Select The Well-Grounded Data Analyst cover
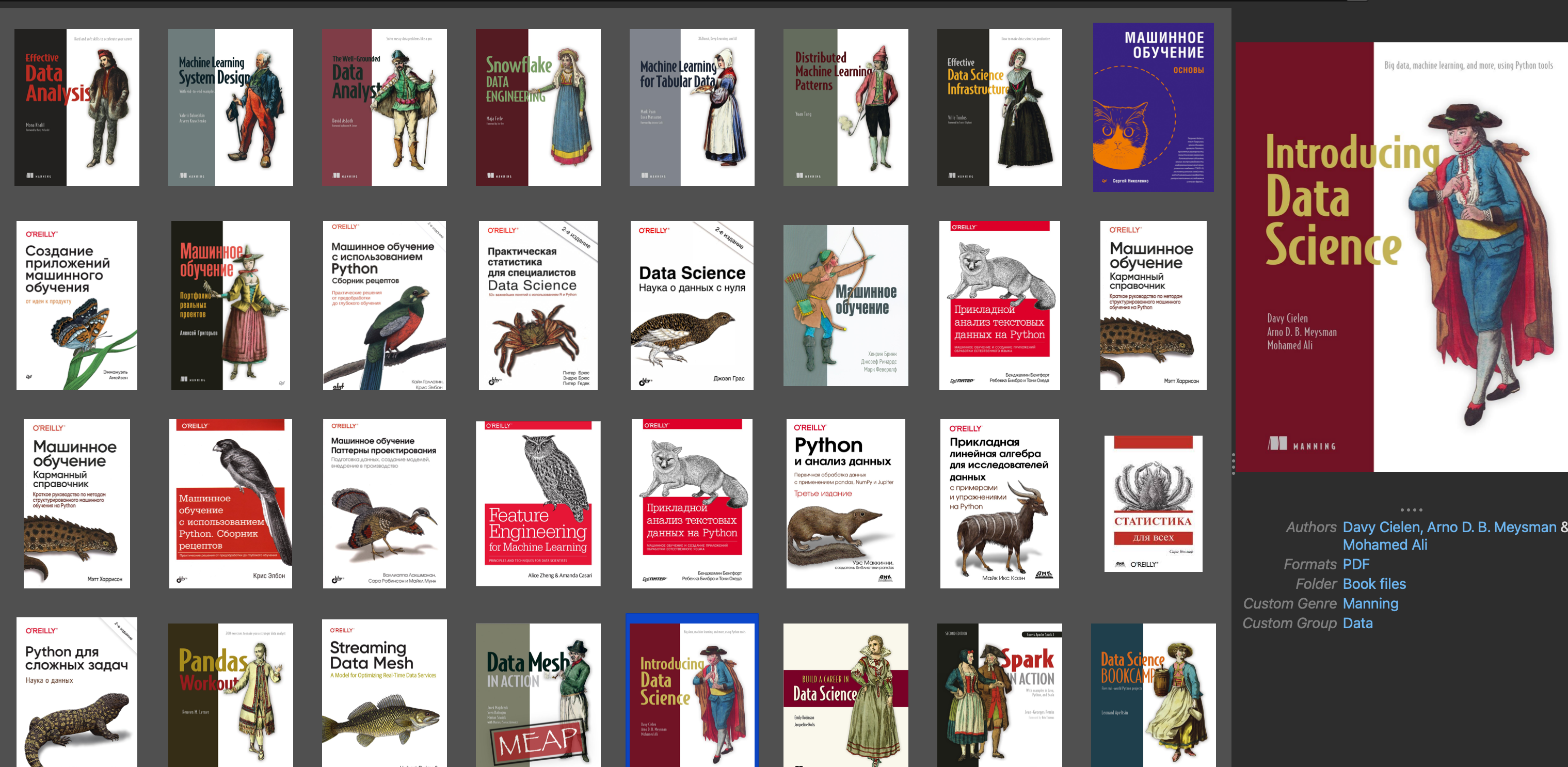 pyautogui.click(x=385, y=107)
